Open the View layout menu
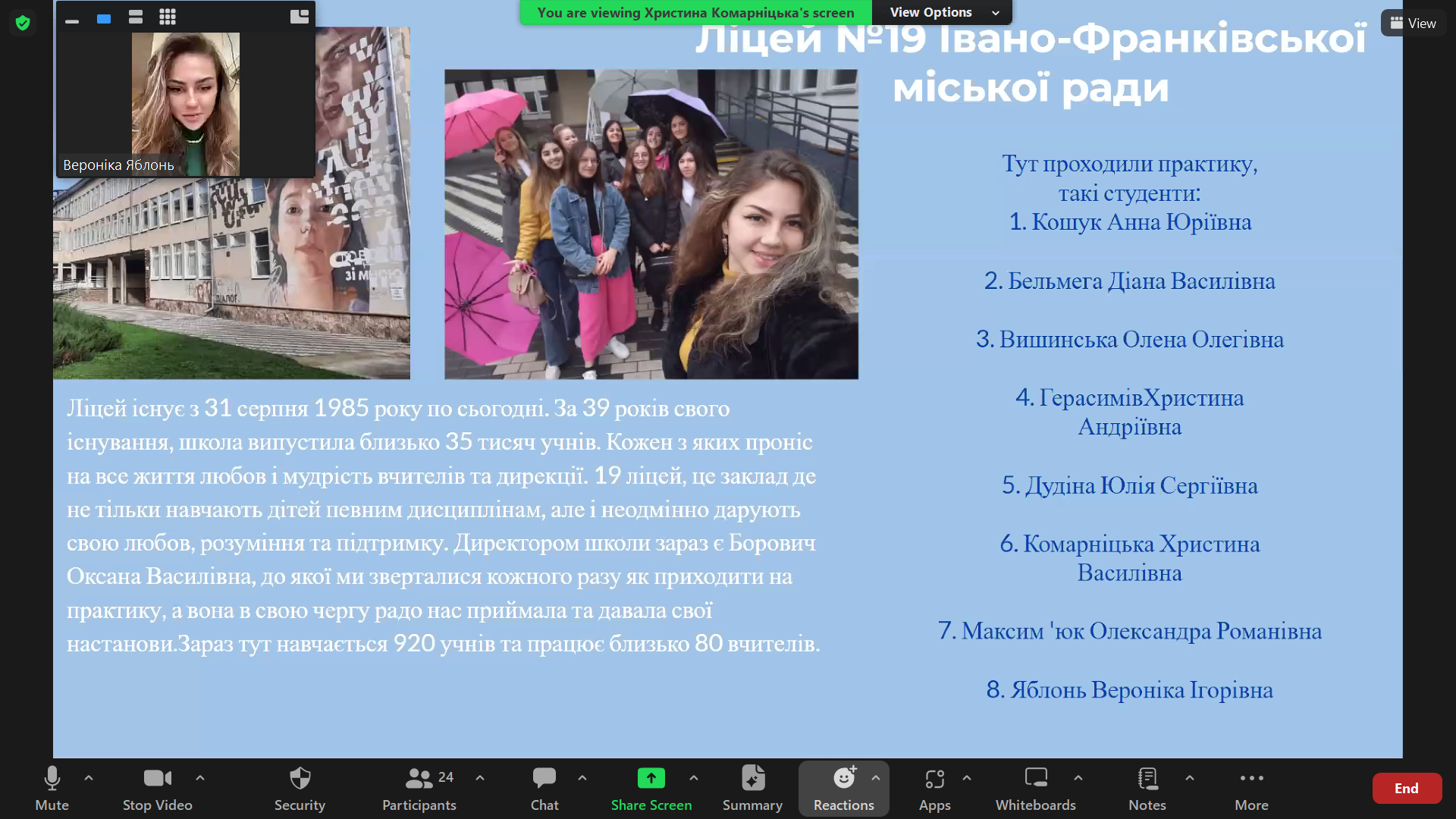 1413,23
